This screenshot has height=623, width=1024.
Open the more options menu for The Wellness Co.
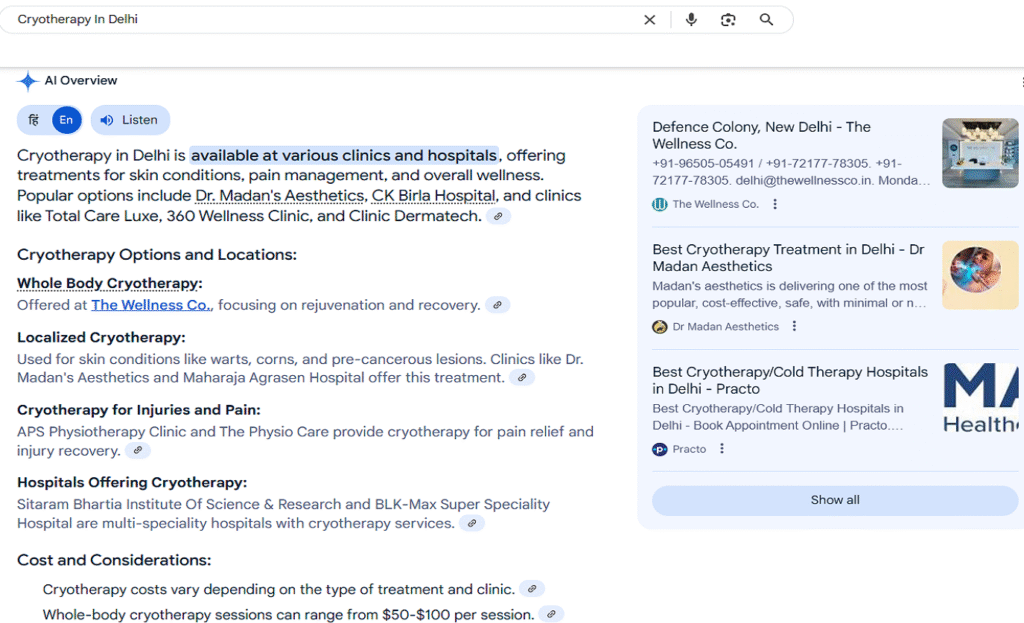775,204
